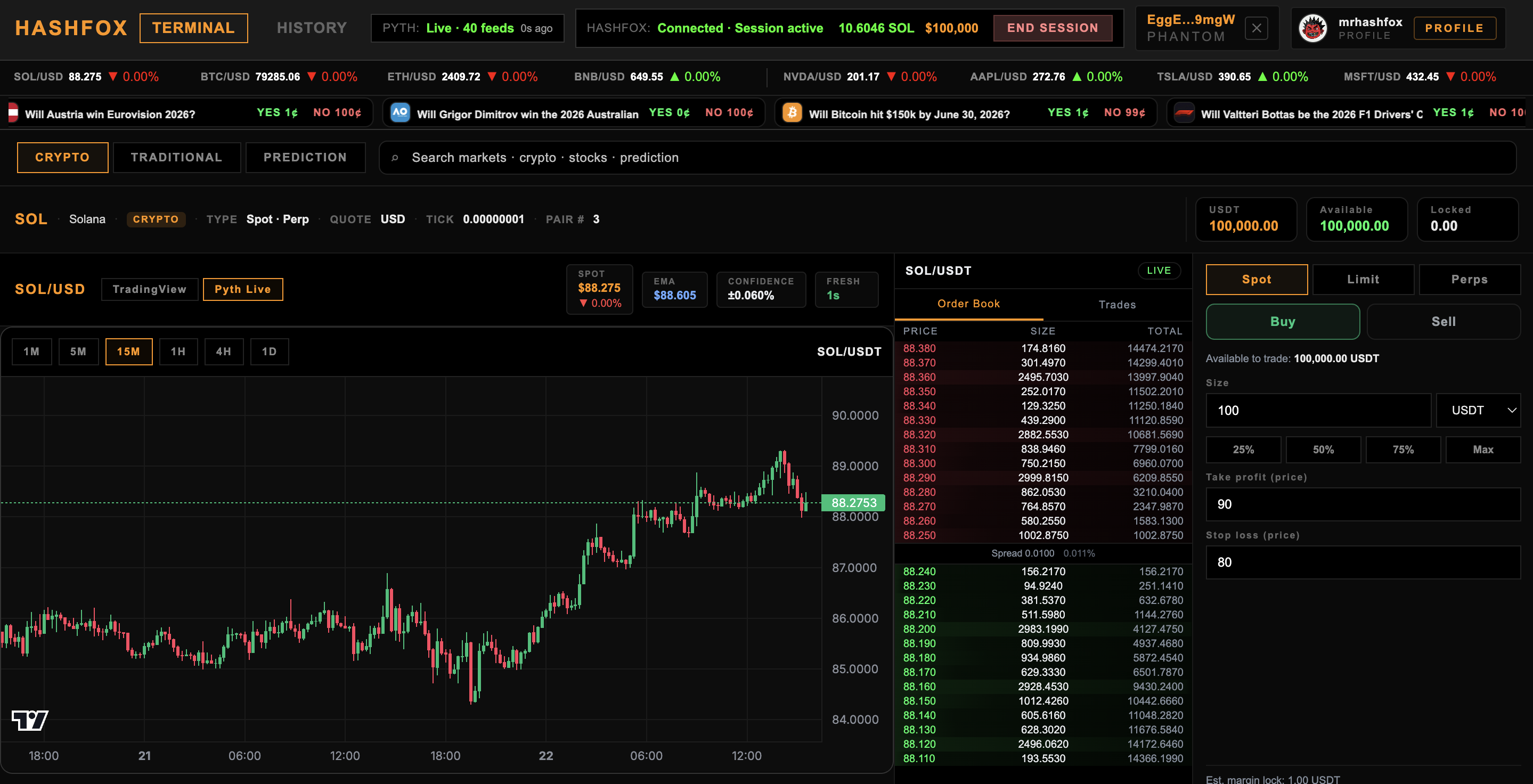1533x784 pixels.
Task: Click the Take profit price field
Action: 1363,504
